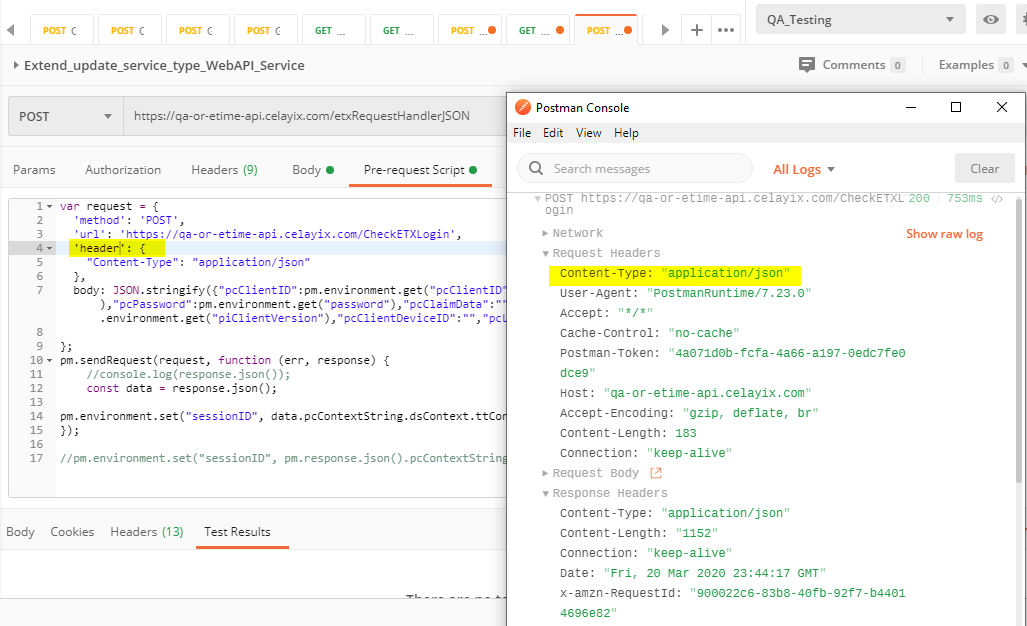
Task: Collapse Response Headers section
Action: pos(545,494)
